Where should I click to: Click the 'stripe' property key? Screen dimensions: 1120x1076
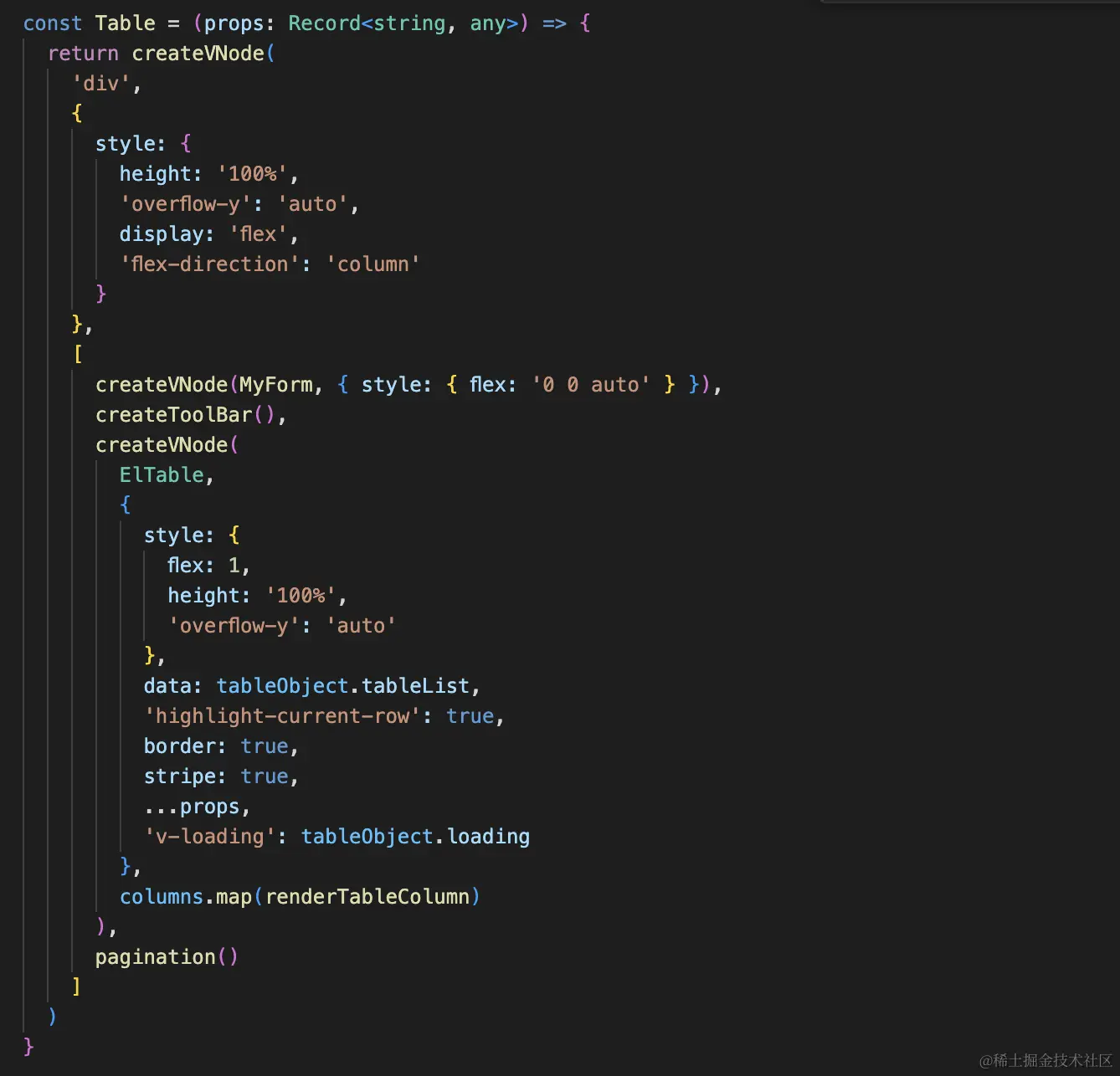click(180, 776)
